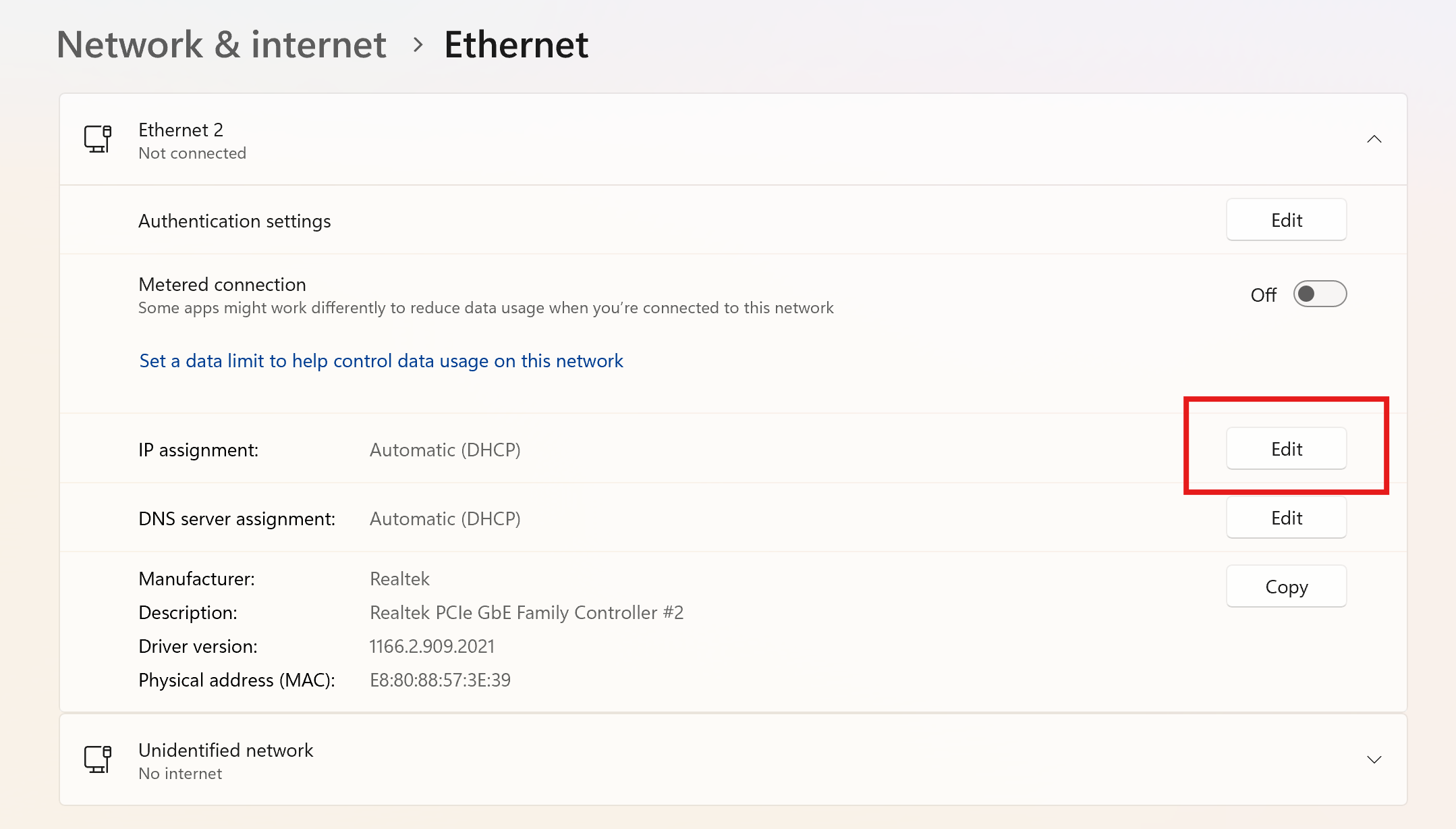Click the Unidentified network adapter icon

point(98,759)
